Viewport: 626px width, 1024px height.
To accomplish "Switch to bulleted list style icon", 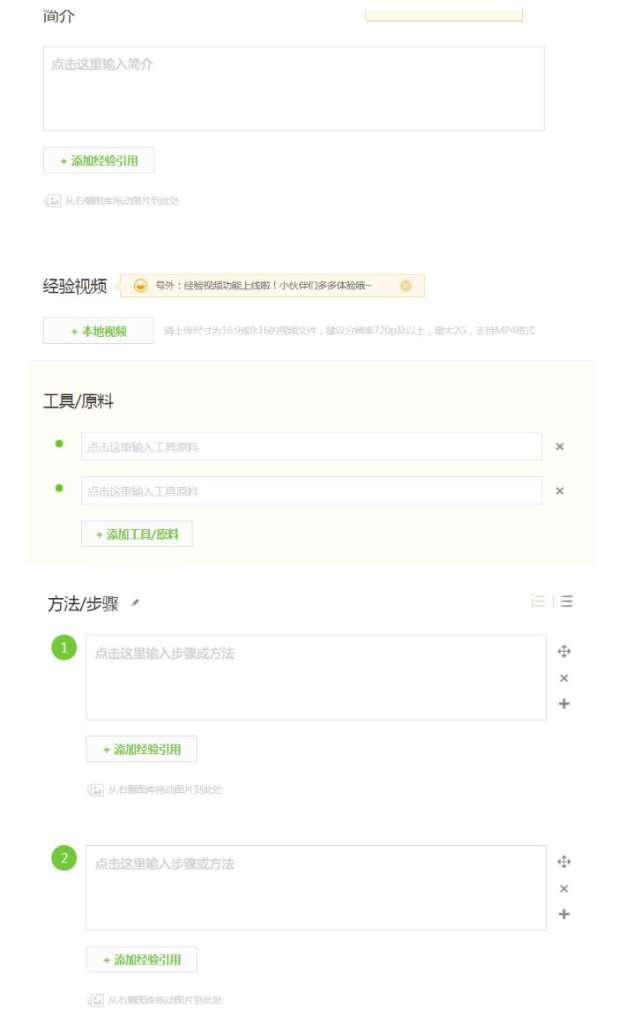I will pos(567,601).
